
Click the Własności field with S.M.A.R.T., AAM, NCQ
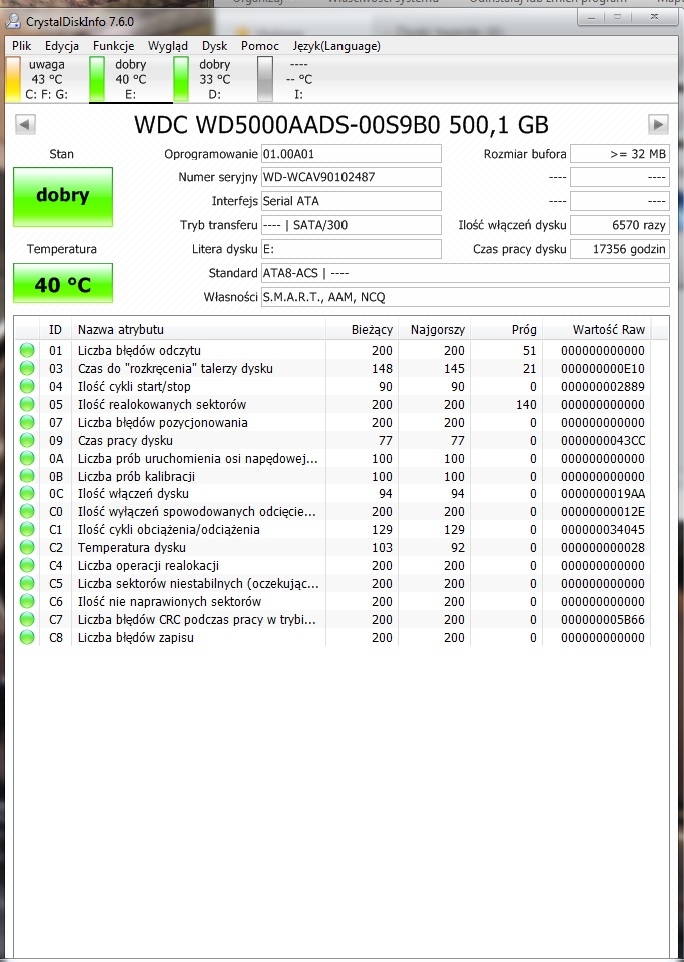click(465, 297)
